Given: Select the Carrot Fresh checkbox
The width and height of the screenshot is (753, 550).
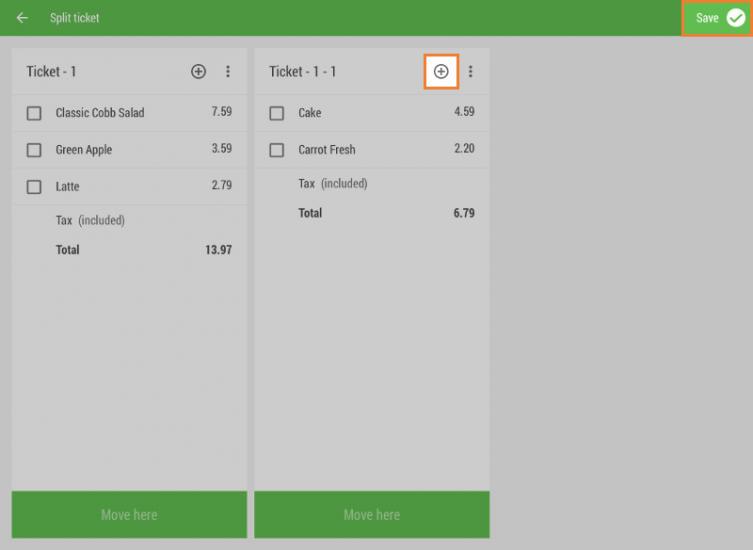Looking at the screenshot, I should tap(277, 150).
